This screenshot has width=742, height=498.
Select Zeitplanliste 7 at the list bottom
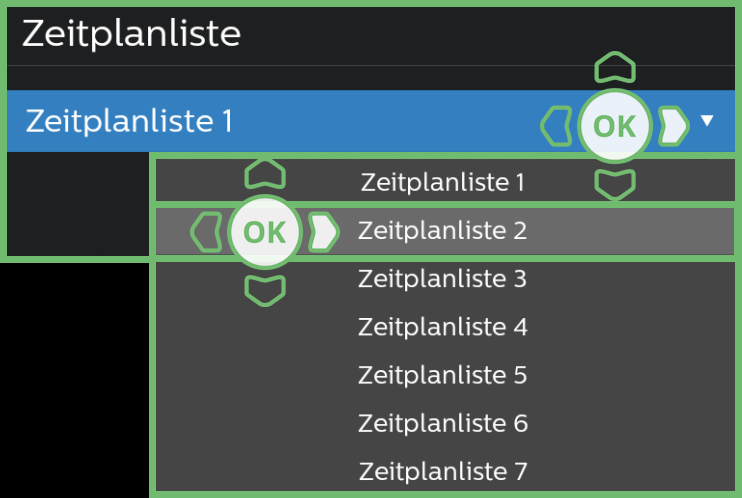tap(442, 470)
